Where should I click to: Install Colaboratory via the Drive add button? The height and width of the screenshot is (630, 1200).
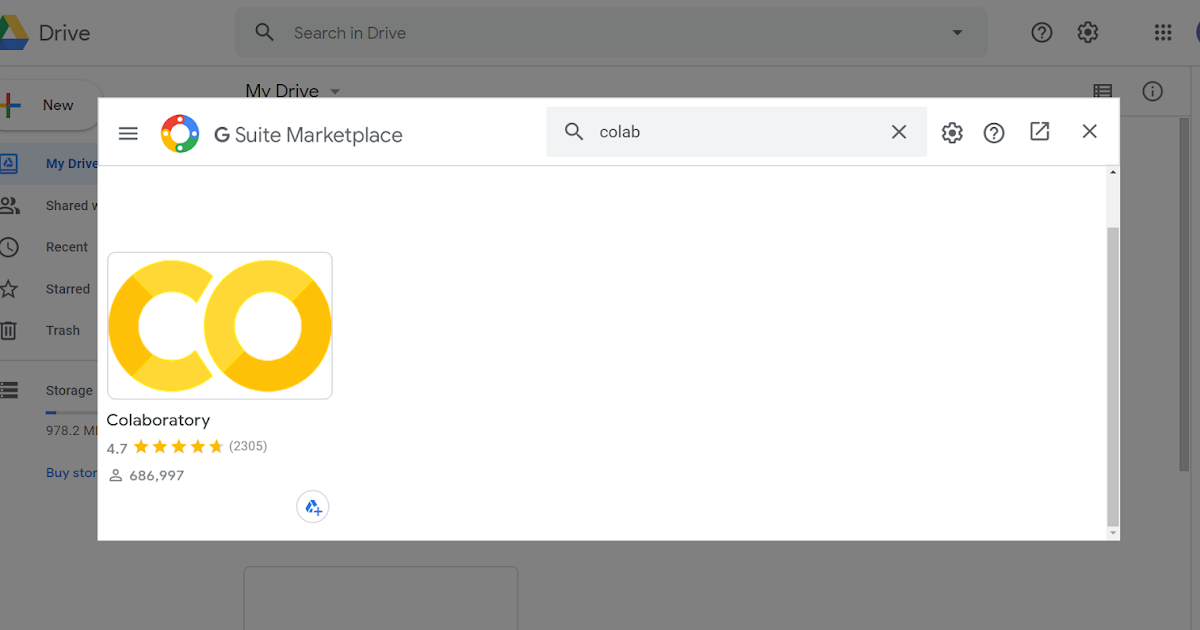tap(313, 506)
